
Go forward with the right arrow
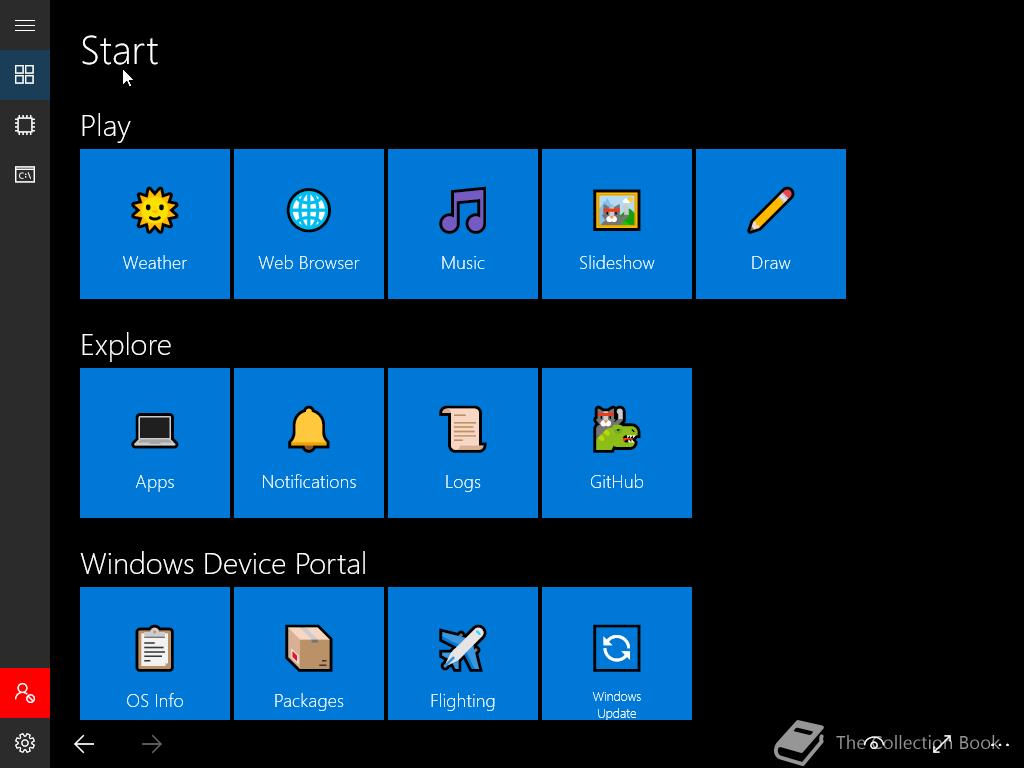[x=152, y=743]
